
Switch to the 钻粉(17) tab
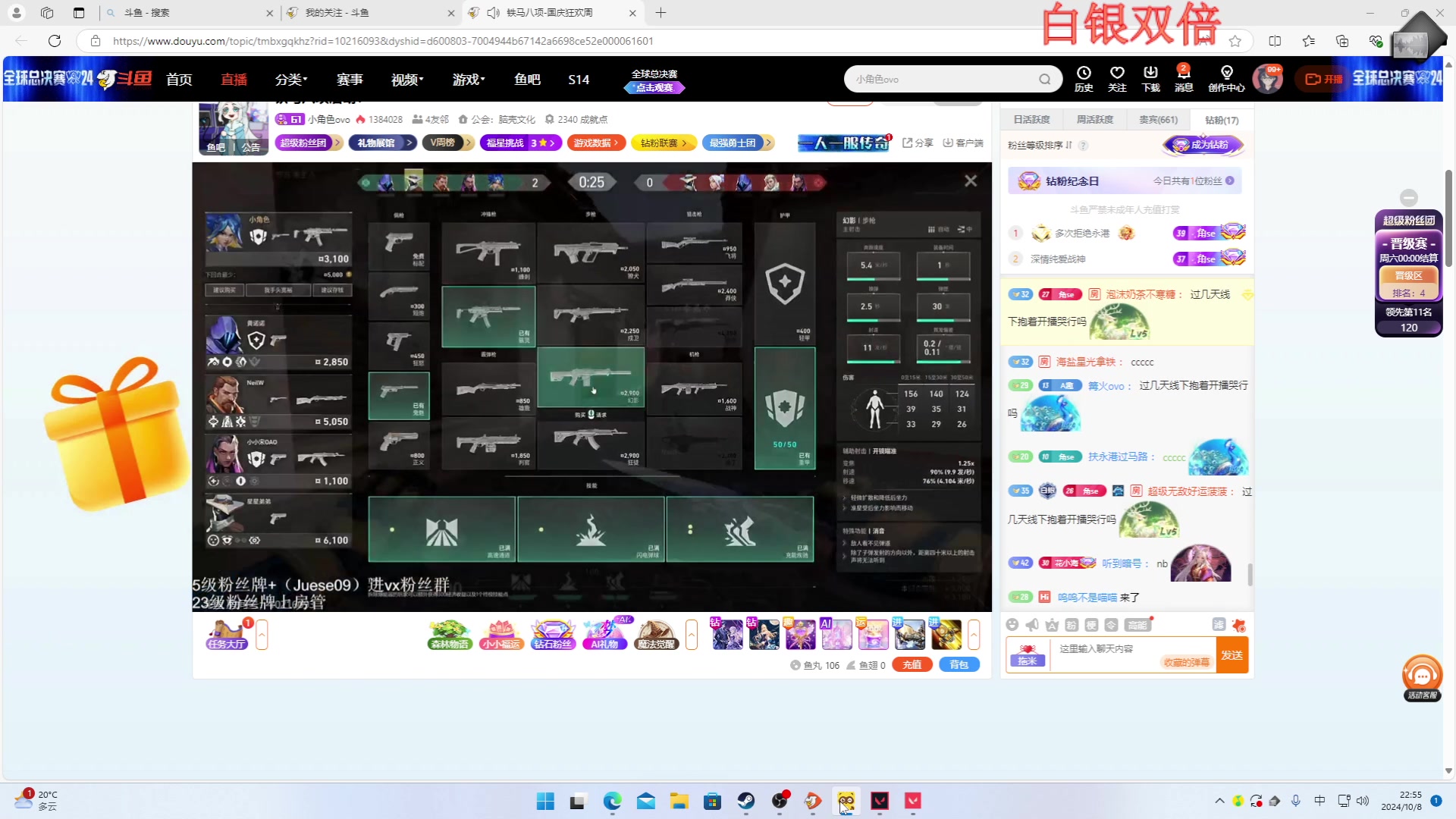tap(1222, 120)
